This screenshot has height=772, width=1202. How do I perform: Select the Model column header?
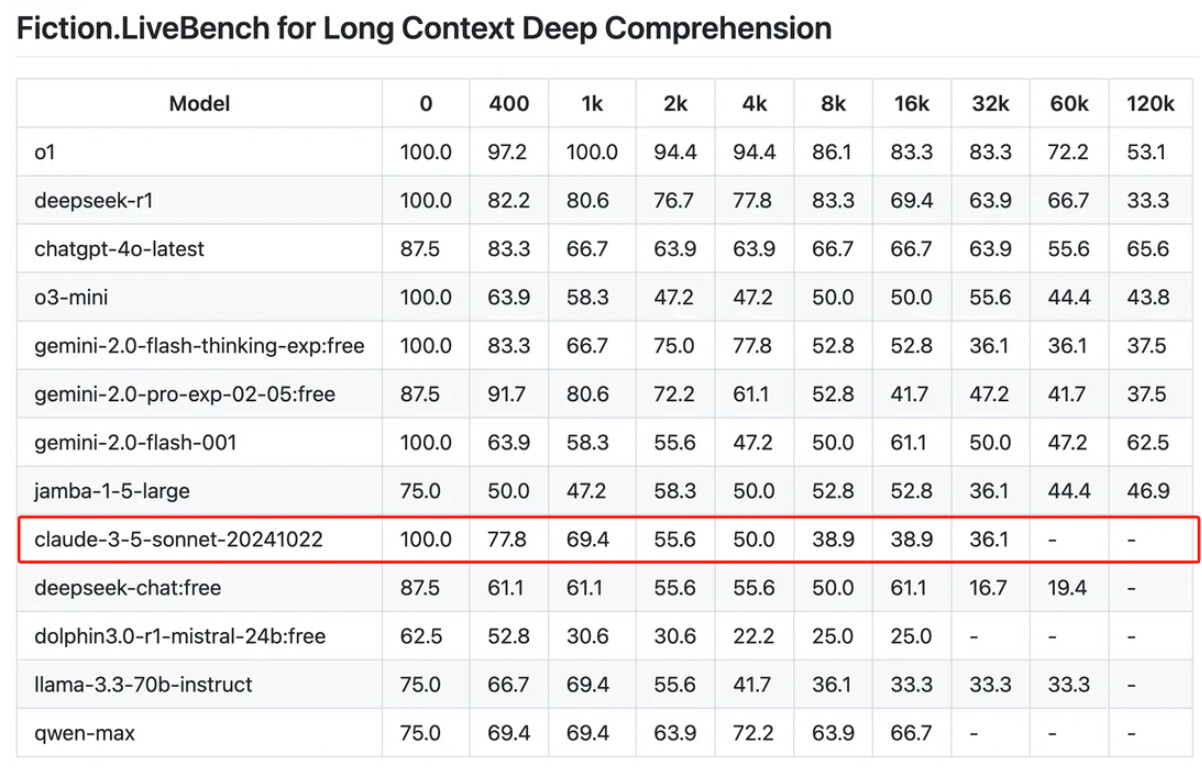tap(199, 103)
